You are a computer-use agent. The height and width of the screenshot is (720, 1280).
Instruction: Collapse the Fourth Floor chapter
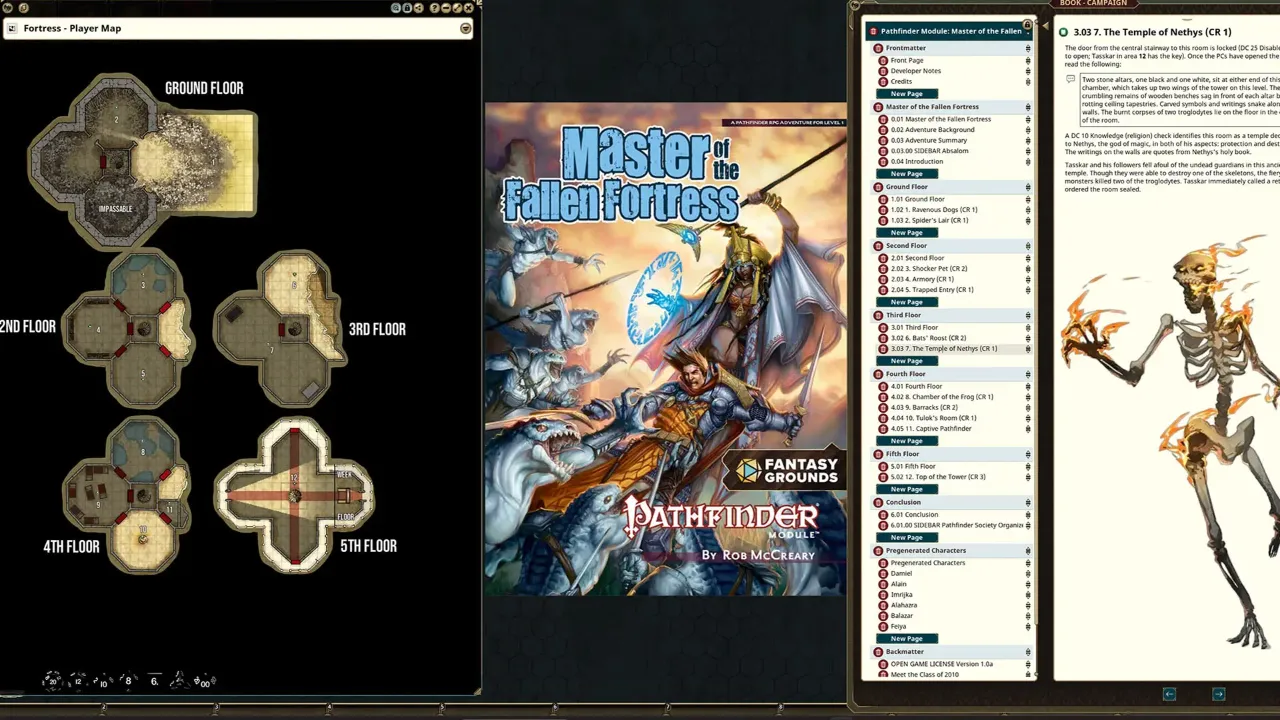pyautogui.click(x=951, y=374)
